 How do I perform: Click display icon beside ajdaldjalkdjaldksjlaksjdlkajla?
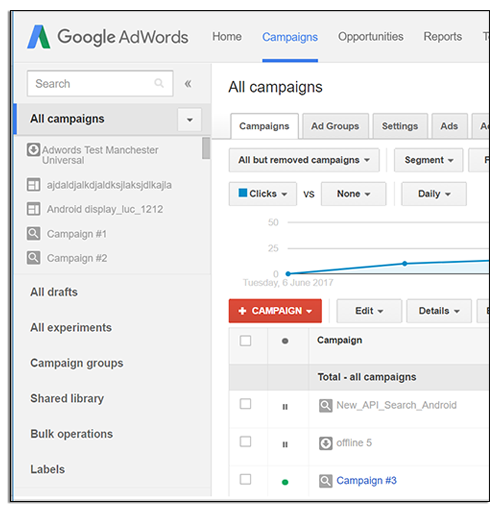33,185
